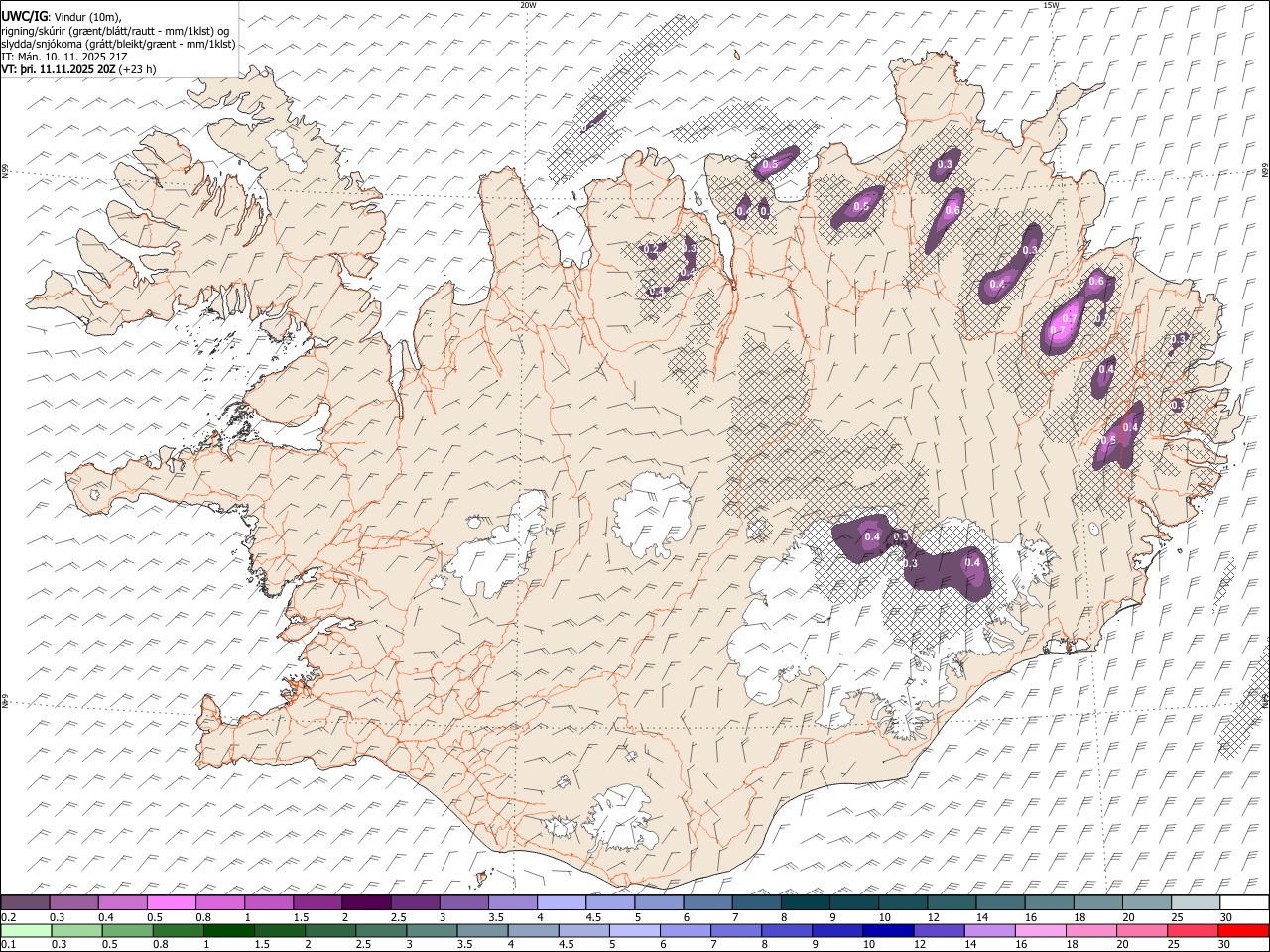
Task: Click upper legend swatch between 1.5 and 2
Action: pos(317,903)
